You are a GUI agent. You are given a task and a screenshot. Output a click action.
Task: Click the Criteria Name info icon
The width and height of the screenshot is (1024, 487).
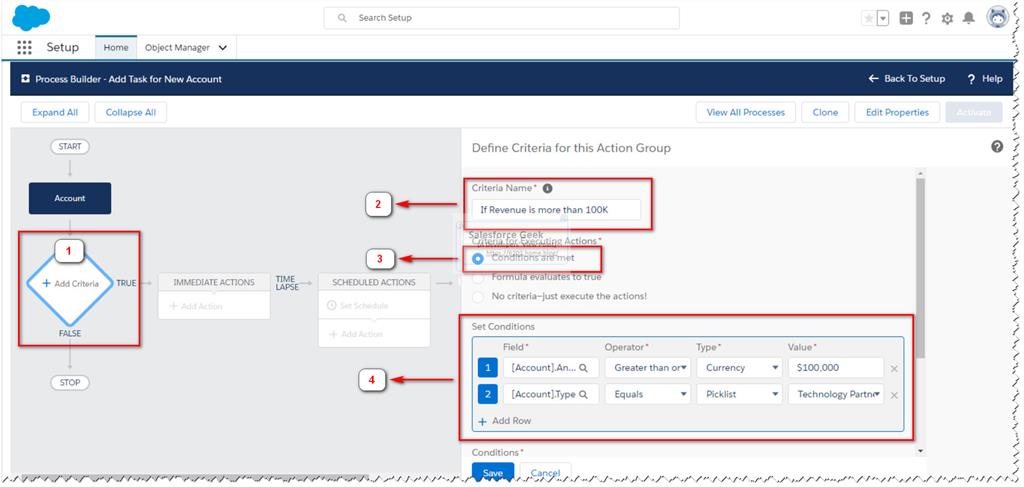click(x=547, y=188)
